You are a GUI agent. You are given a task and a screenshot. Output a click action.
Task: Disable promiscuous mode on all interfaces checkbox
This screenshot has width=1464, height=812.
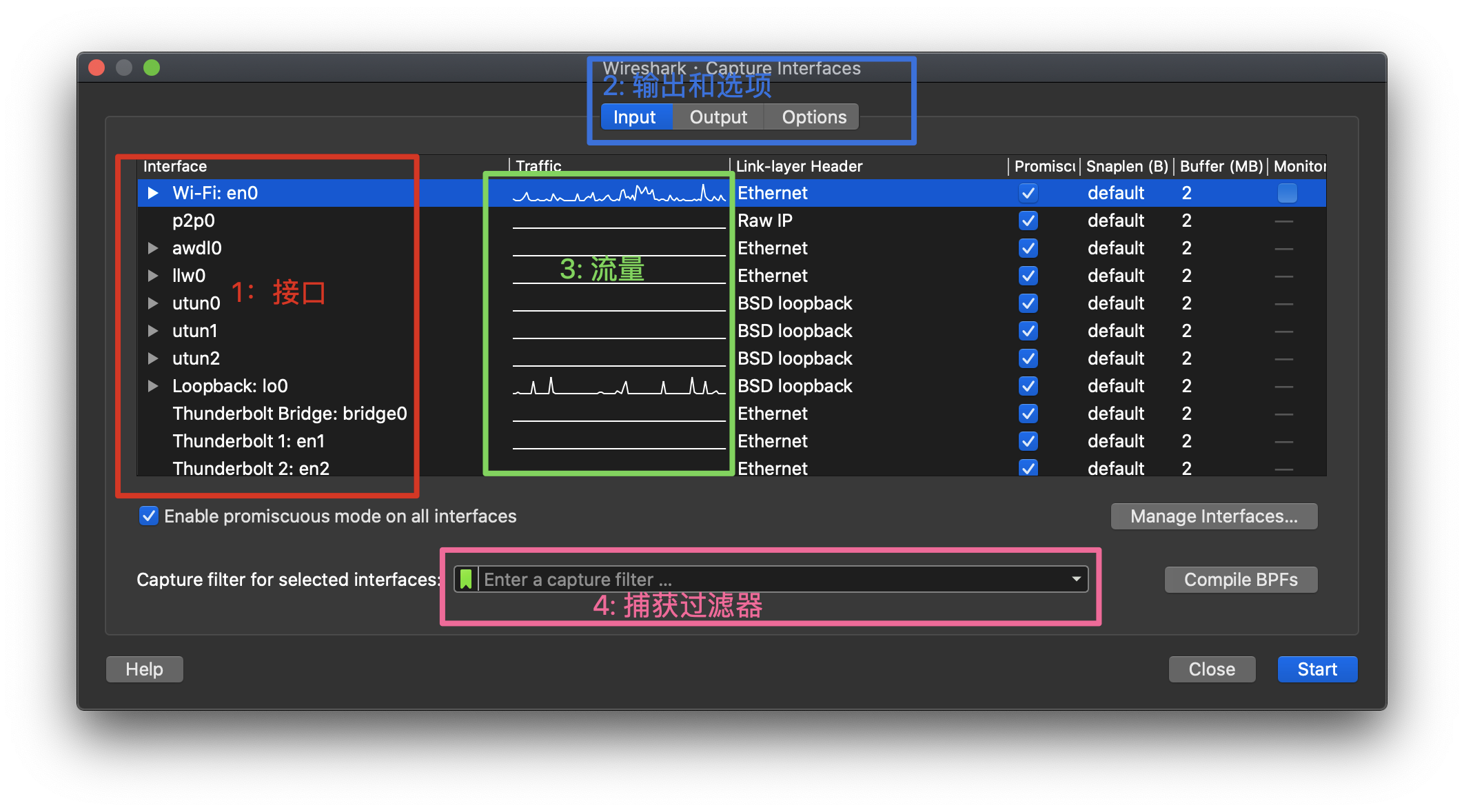point(149,516)
